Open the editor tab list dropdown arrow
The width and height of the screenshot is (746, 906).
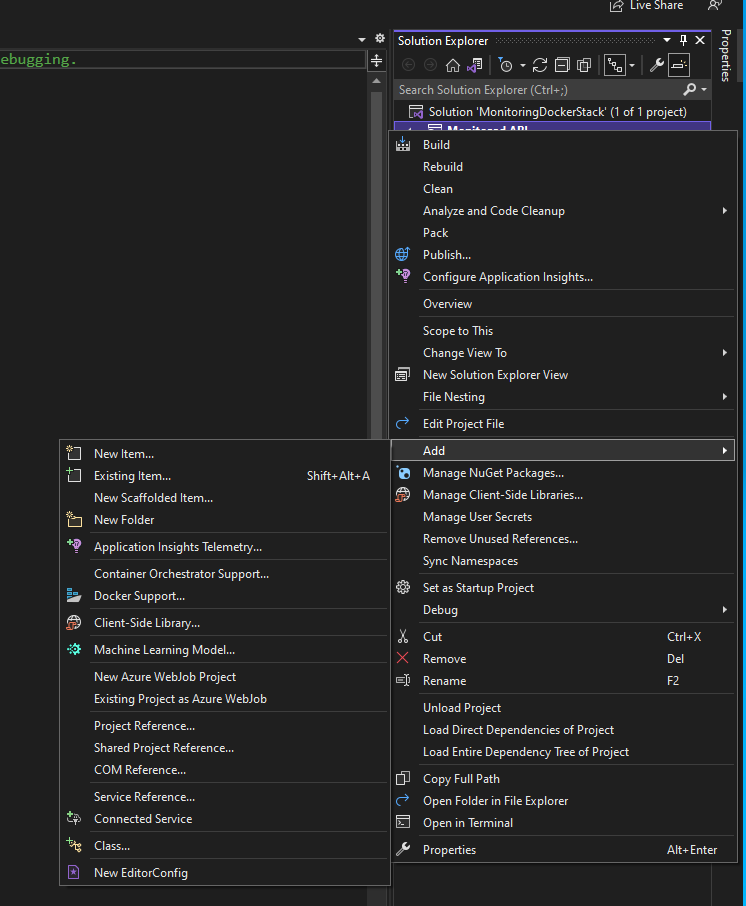click(362, 39)
